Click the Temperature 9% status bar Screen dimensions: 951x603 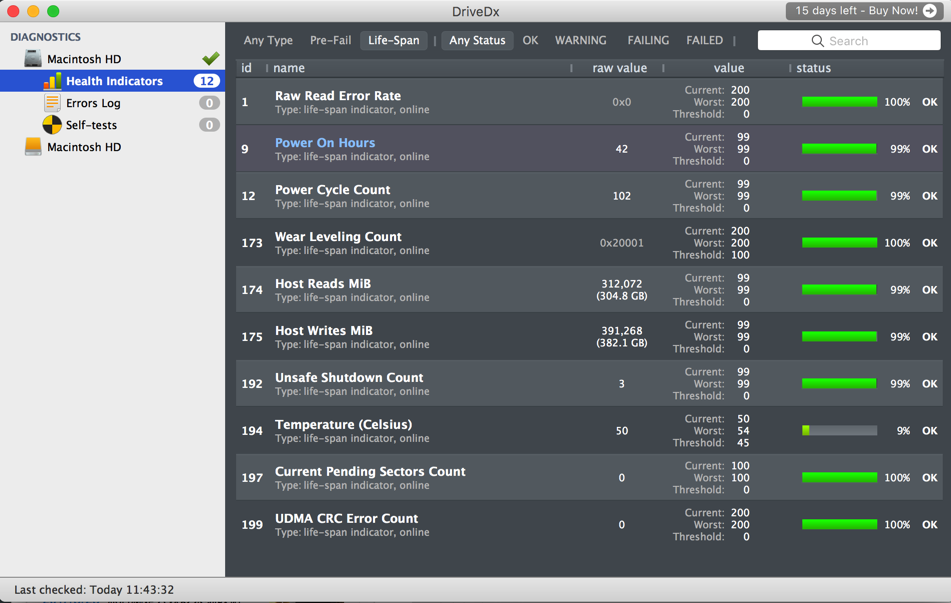839,431
